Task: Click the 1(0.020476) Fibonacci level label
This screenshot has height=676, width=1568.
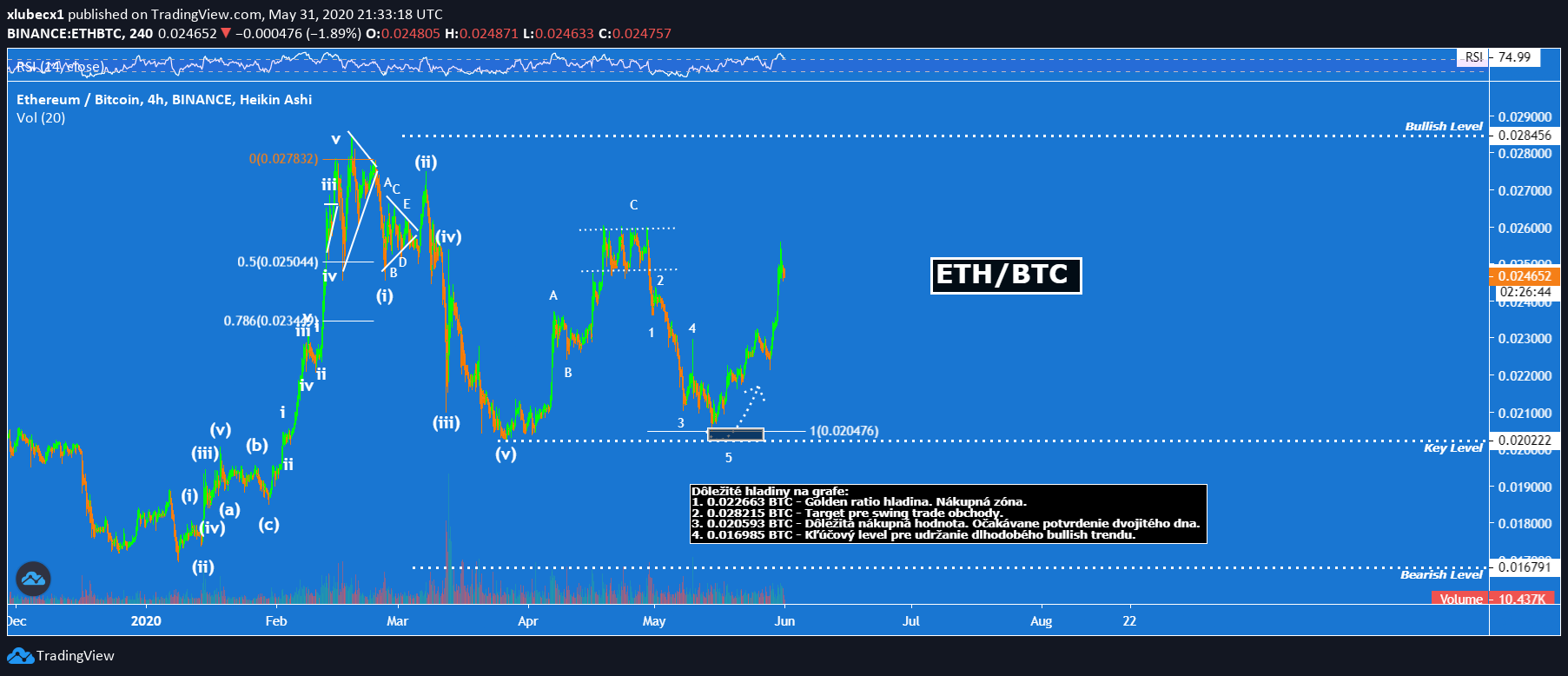Action: pyautogui.click(x=844, y=431)
